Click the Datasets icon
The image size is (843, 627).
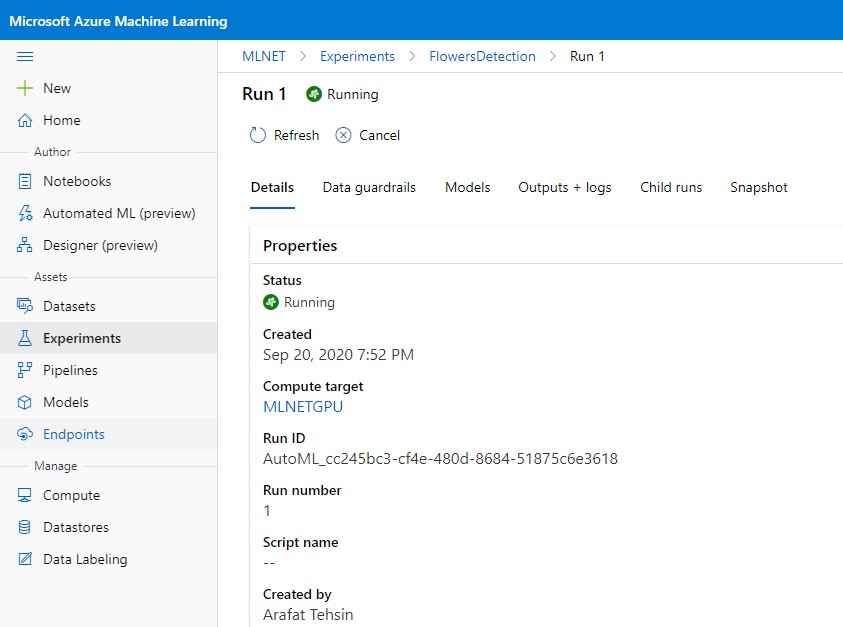(x=26, y=306)
